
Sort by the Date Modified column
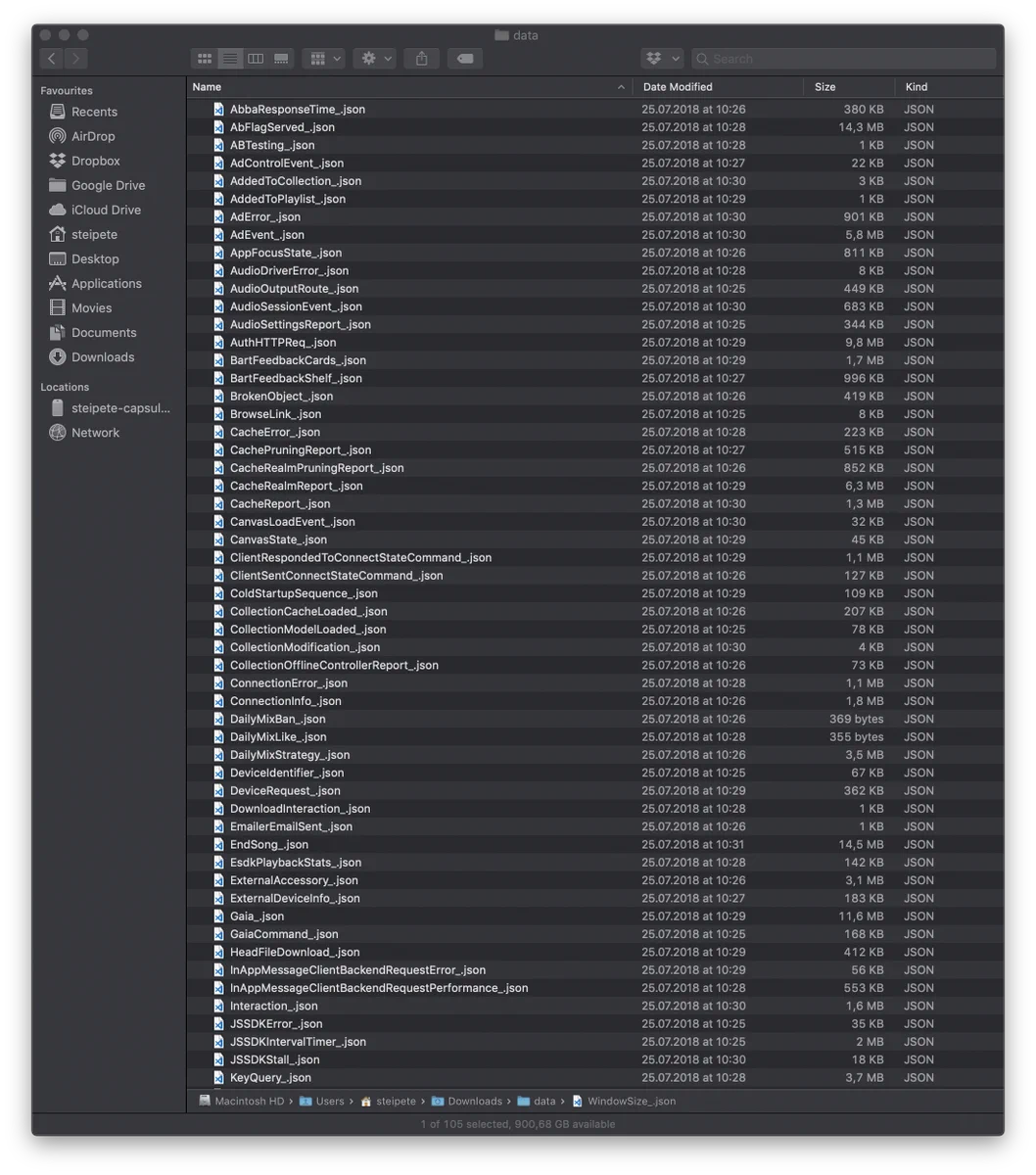[x=718, y=87]
